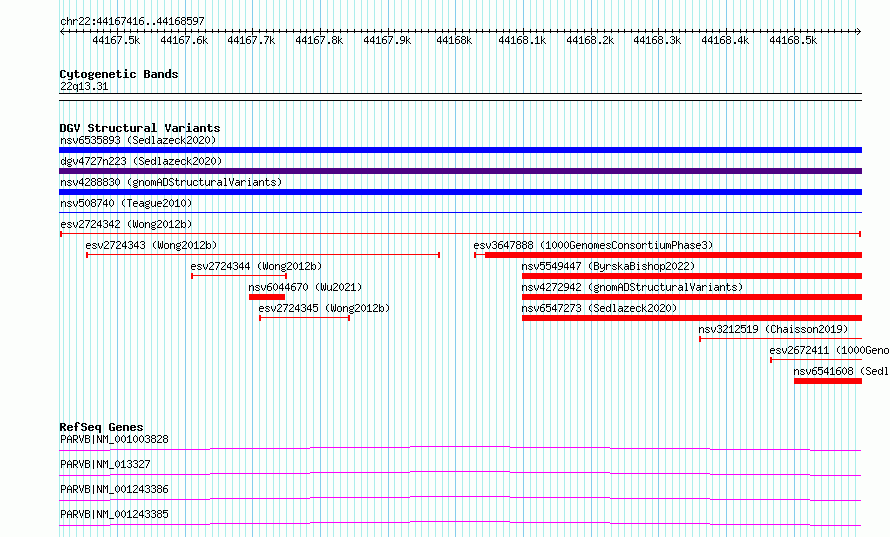Select nsv4272942 (gnomADStructuralVariants) label
This screenshot has height=537, width=890.
[x=632, y=287]
